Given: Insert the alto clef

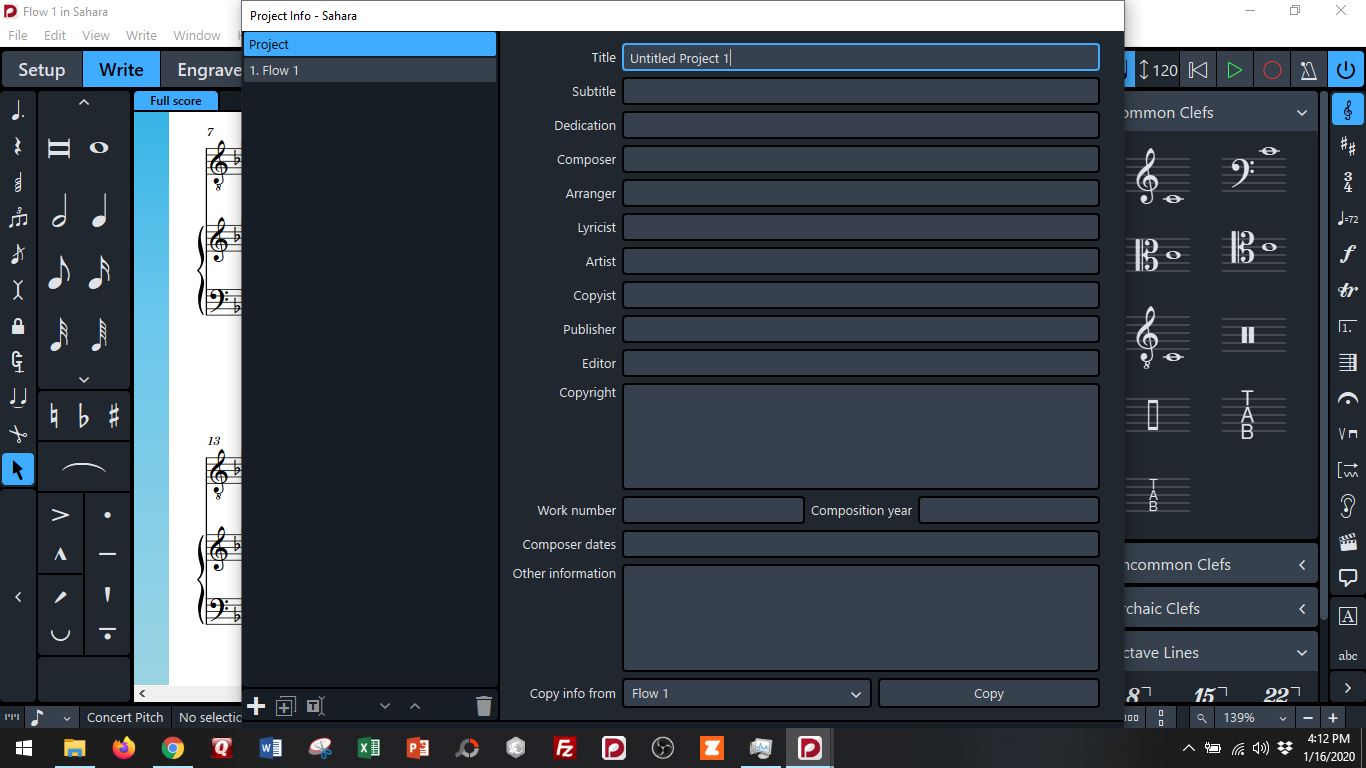Looking at the screenshot, I should click(1158, 255).
